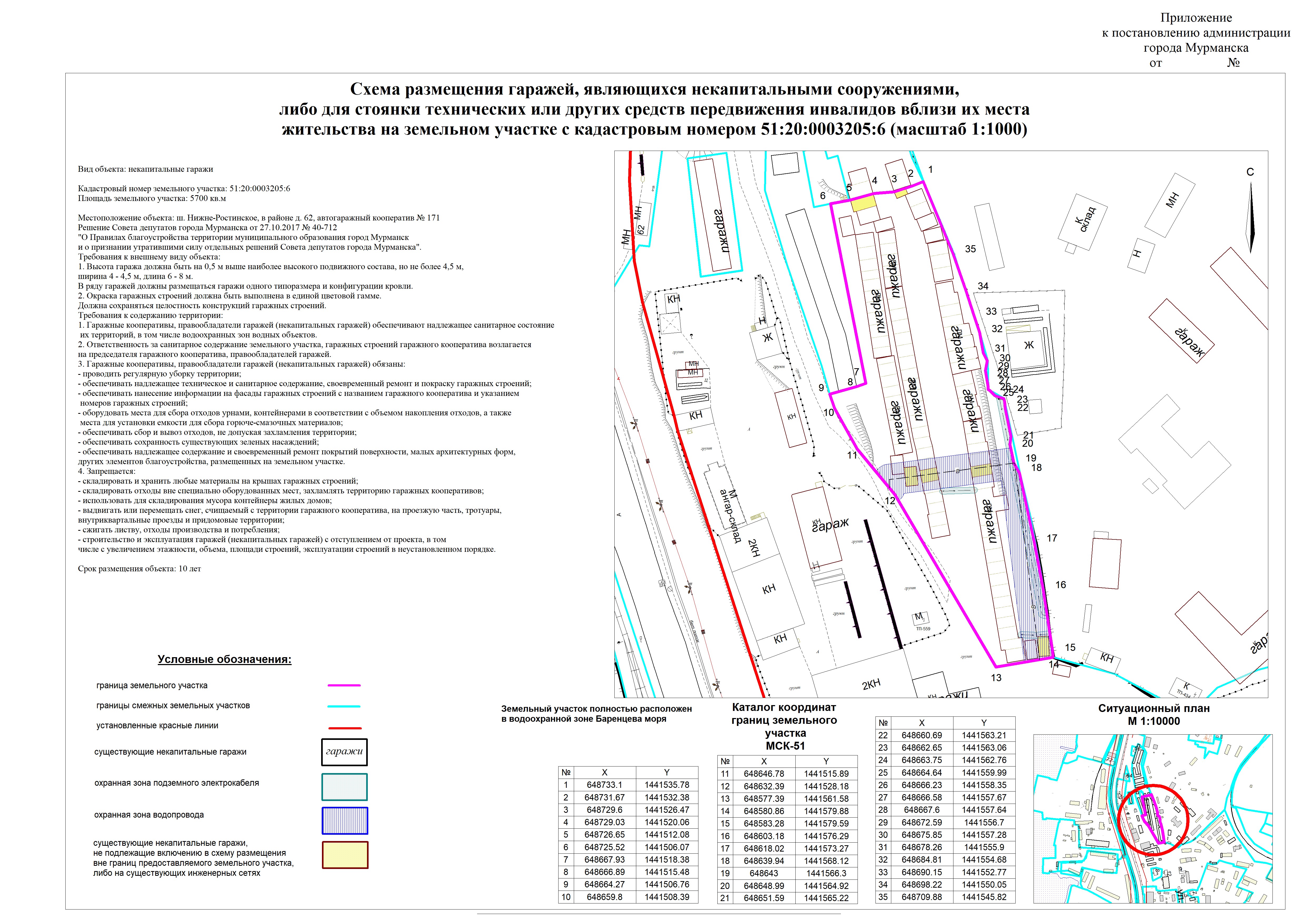Viewport: 1307px width, 924px height.
Task: Click row 1 Y value 1441535.78
Action: point(667,785)
